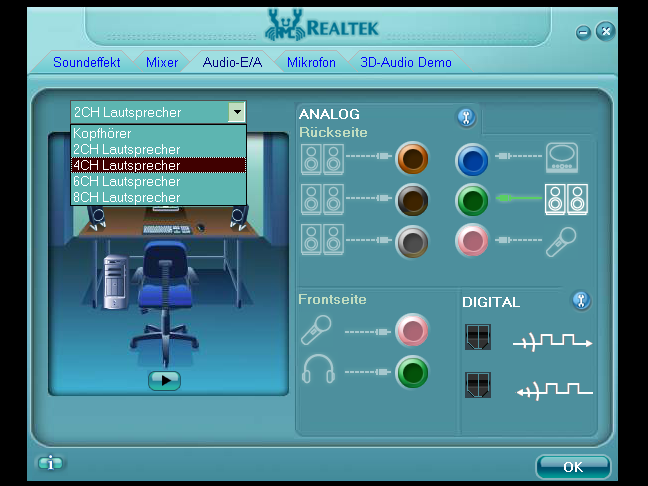Viewport: 648px width, 486px height.
Task: Play the speaker test with play button
Action: pyautogui.click(x=164, y=381)
